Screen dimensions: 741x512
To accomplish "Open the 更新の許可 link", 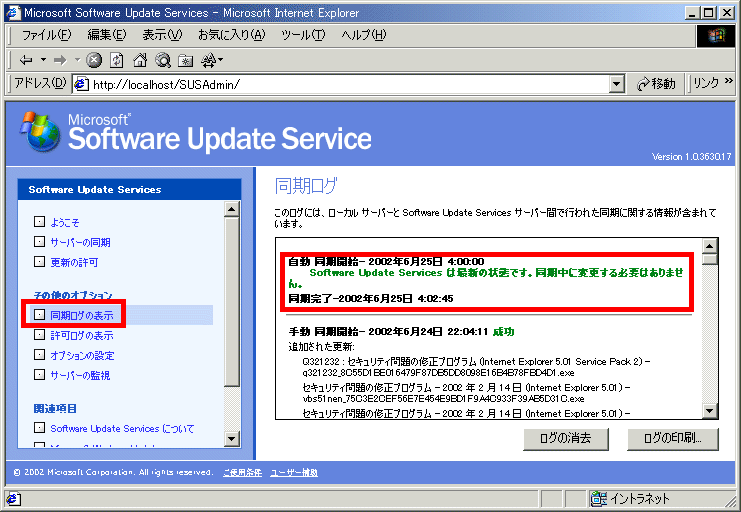I will click(74, 262).
